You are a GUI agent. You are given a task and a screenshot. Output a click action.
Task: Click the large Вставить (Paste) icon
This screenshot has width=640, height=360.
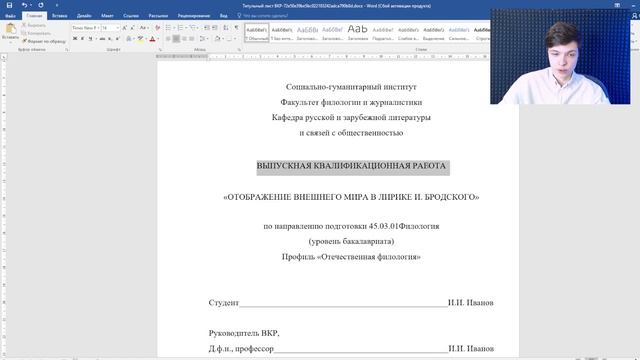click(x=11, y=29)
